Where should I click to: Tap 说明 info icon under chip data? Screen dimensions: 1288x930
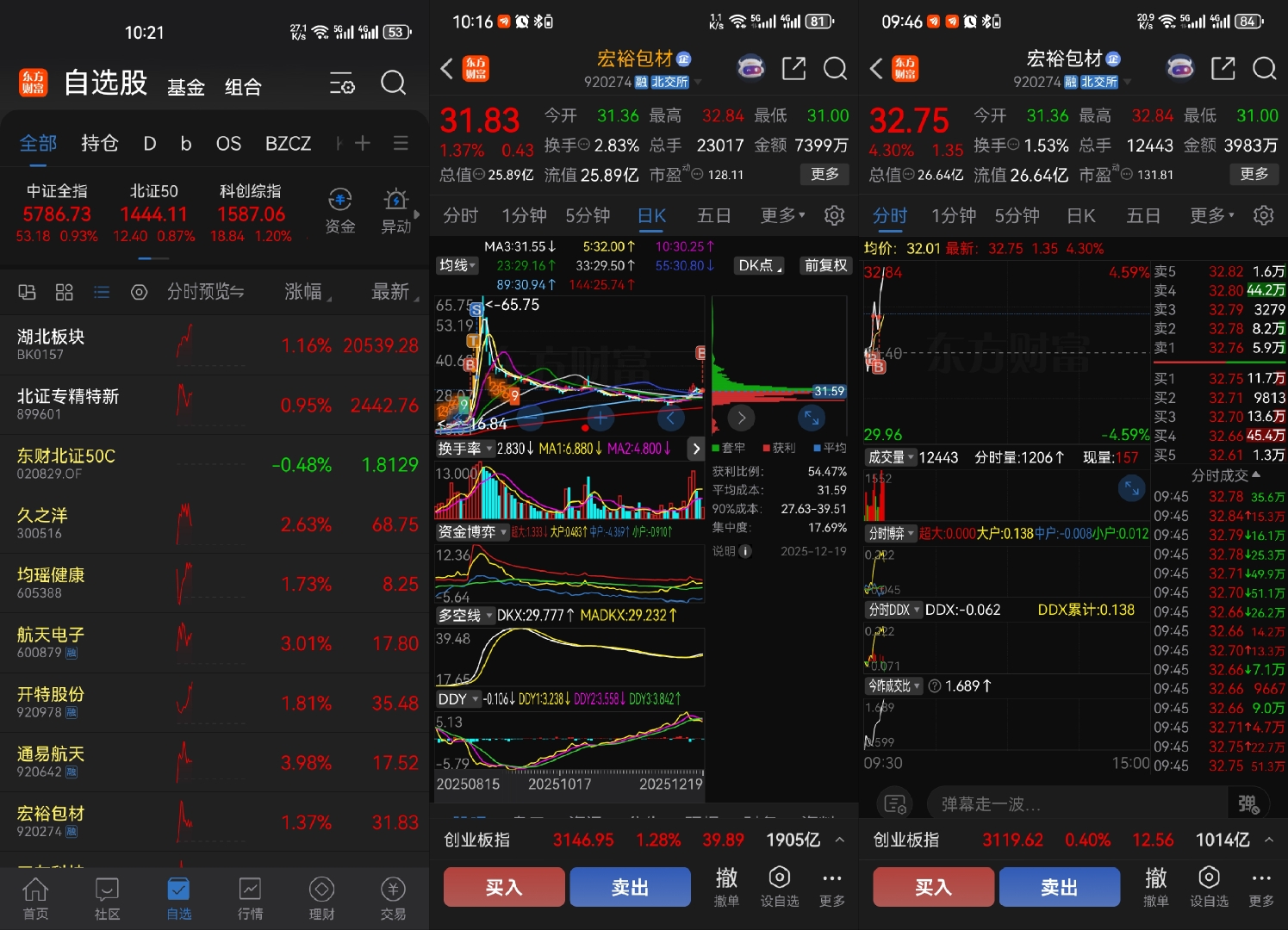[745, 551]
